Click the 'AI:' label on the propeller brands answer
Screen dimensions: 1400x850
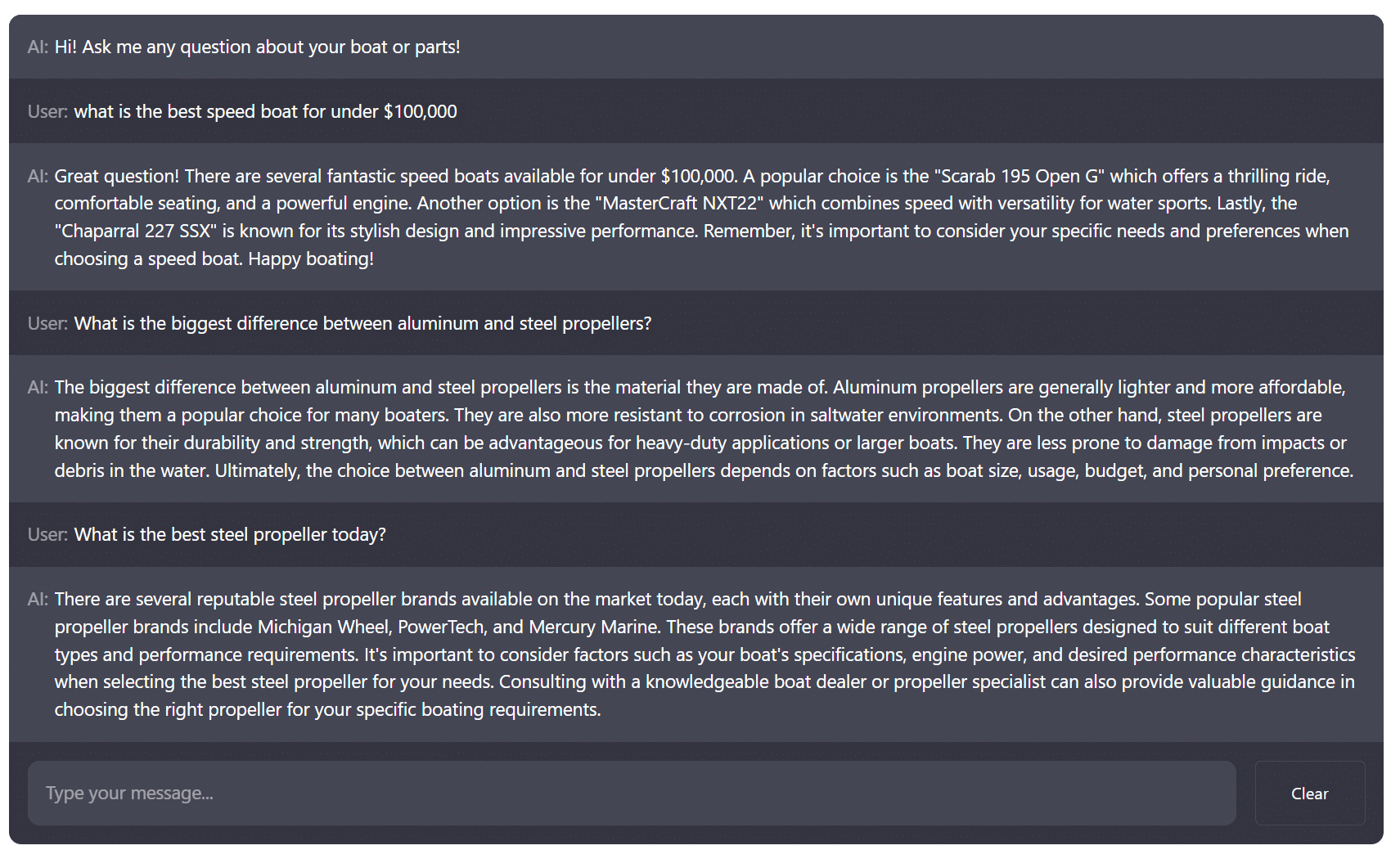(x=38, y=599)
